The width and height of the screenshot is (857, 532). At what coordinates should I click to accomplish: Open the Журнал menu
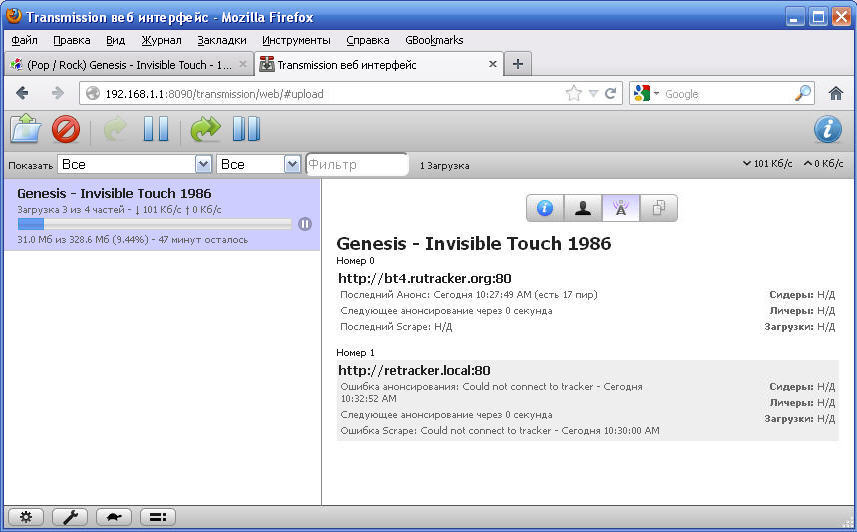click(161, 40)
